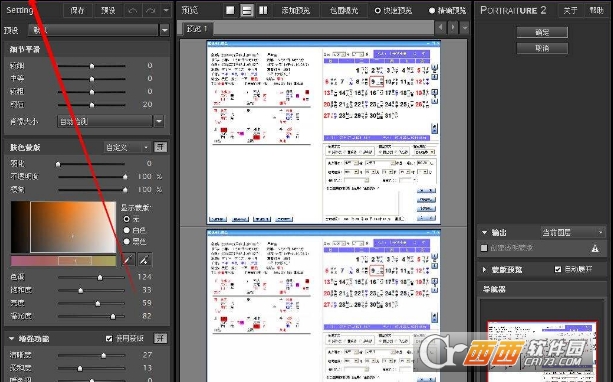Image resolution: width=613 pixels, height=382 pixels.
Task: Click the lower preview image pane
Action: pos(323,306)
